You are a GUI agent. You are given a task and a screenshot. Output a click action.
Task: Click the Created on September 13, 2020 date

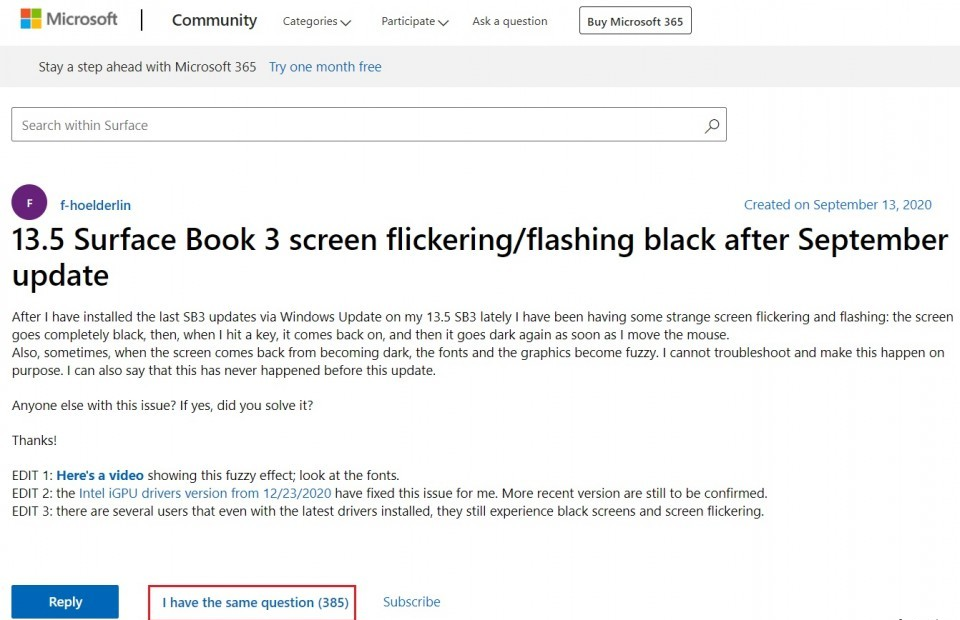(838, 204)
